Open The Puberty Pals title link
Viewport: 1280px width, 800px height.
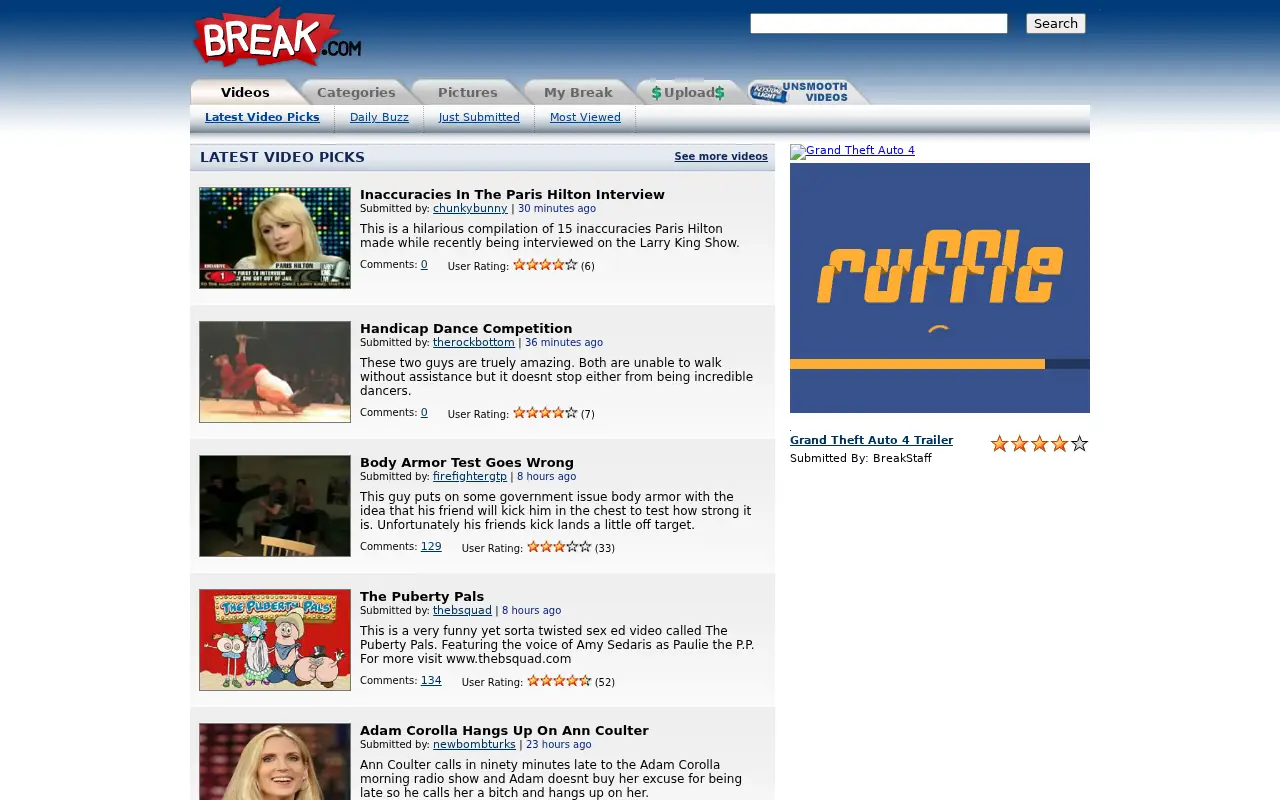(x=422, y=596)
